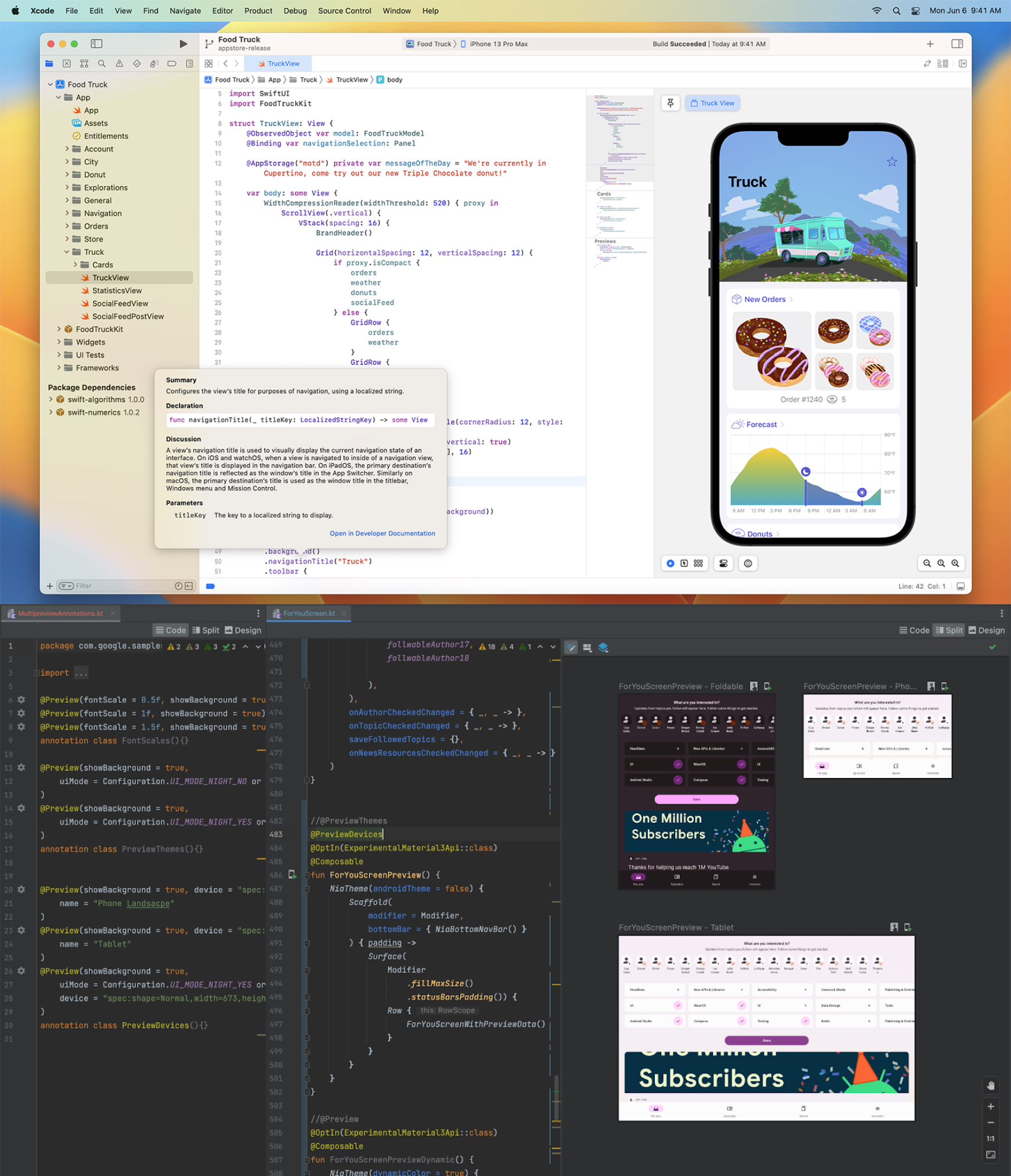Viewport: 1011px width, 1176px height.
Task: Open the Breakpoint navigator in Xcode
Action: click(x=172, y=64)
